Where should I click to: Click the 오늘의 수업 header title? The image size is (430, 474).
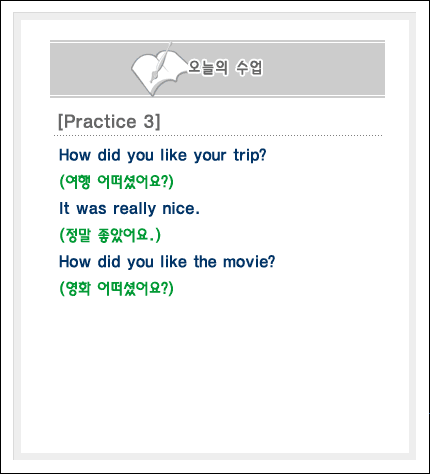225,68
